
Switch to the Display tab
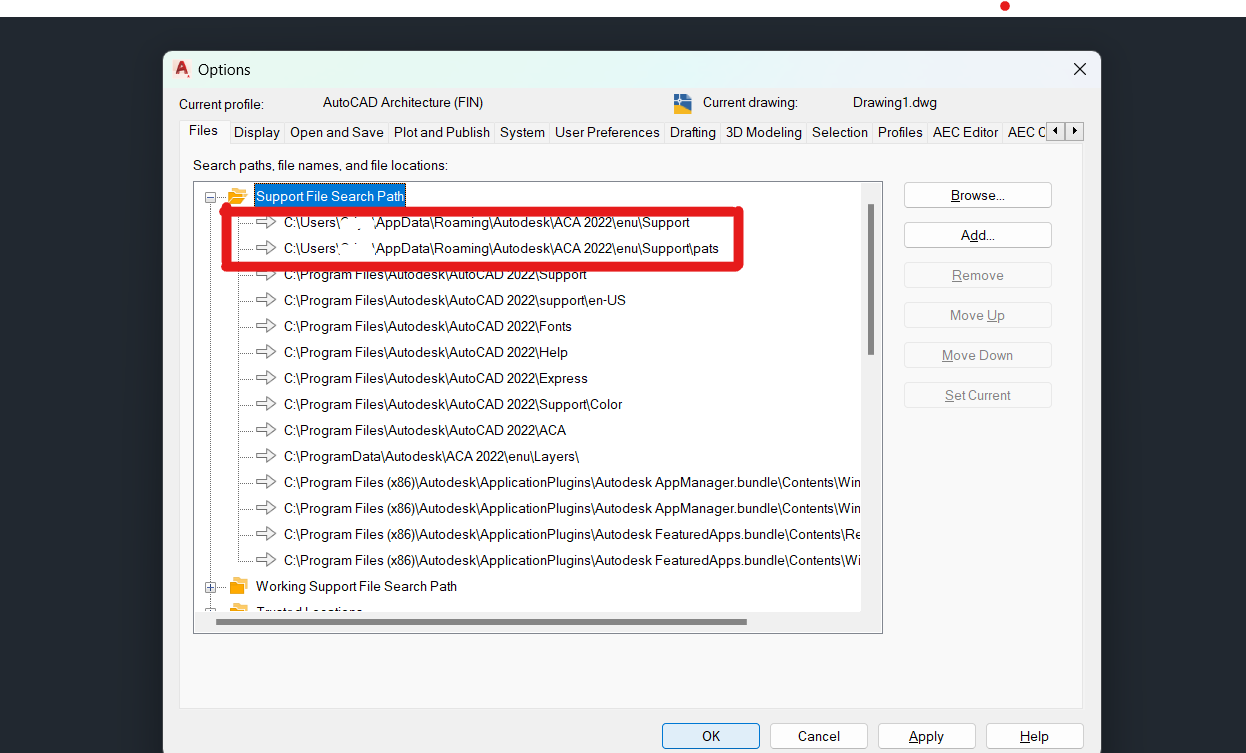257,132
